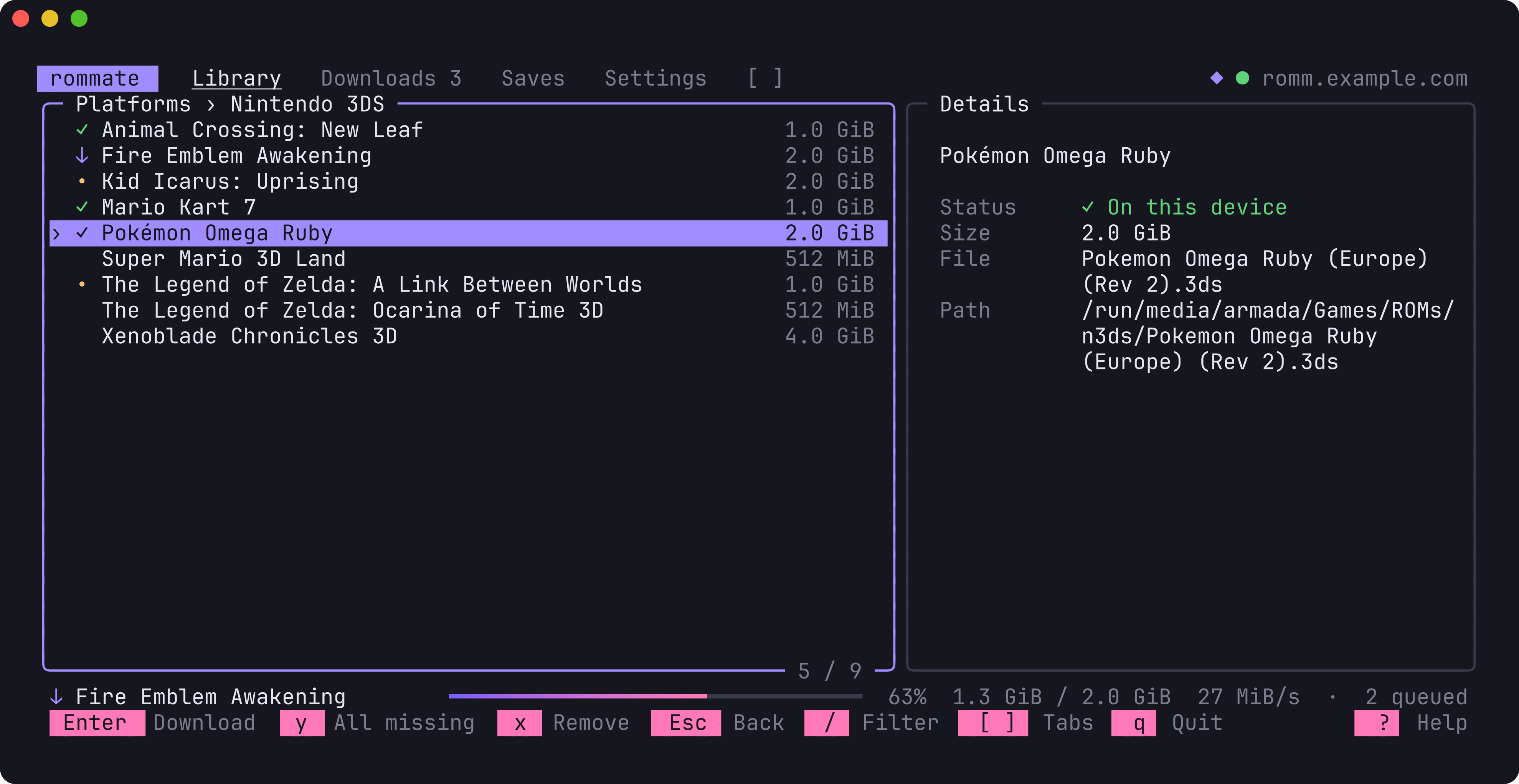Screen dimensions: 1519x784
Task: Click the ? key Help button
Action: click(1411, 723)
